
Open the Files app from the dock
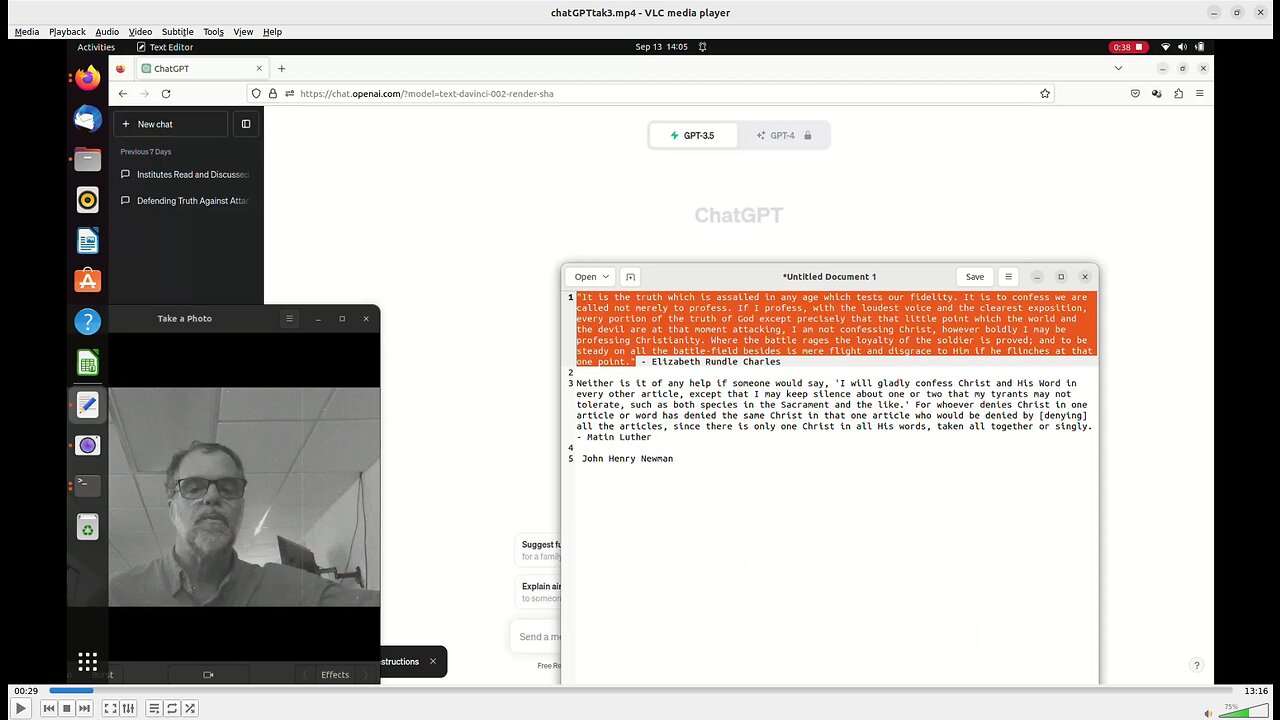pyautogui.click(x=88, y=159)
